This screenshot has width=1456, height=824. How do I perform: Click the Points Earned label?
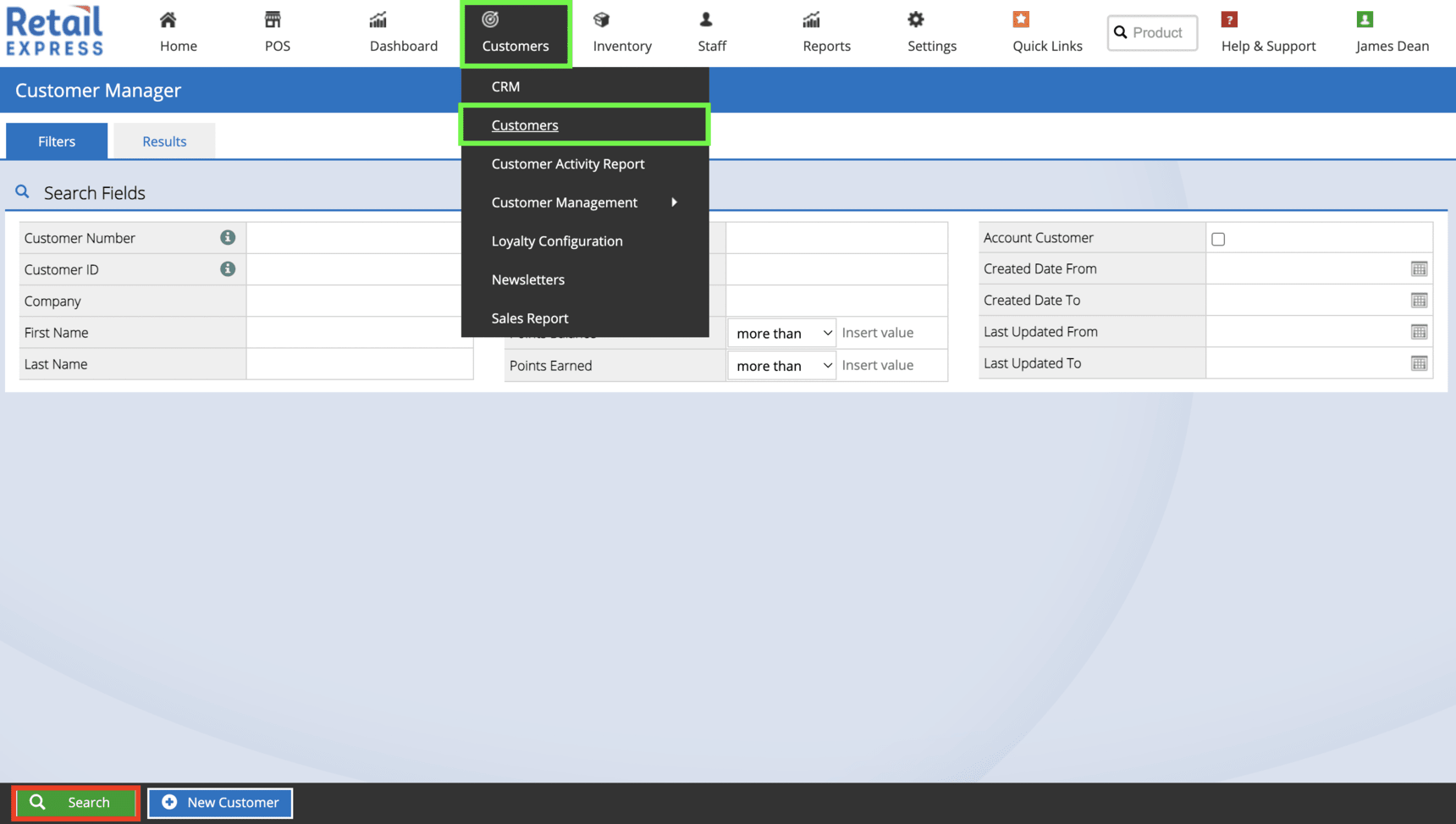pyautogui.click(x=550, y=366)
